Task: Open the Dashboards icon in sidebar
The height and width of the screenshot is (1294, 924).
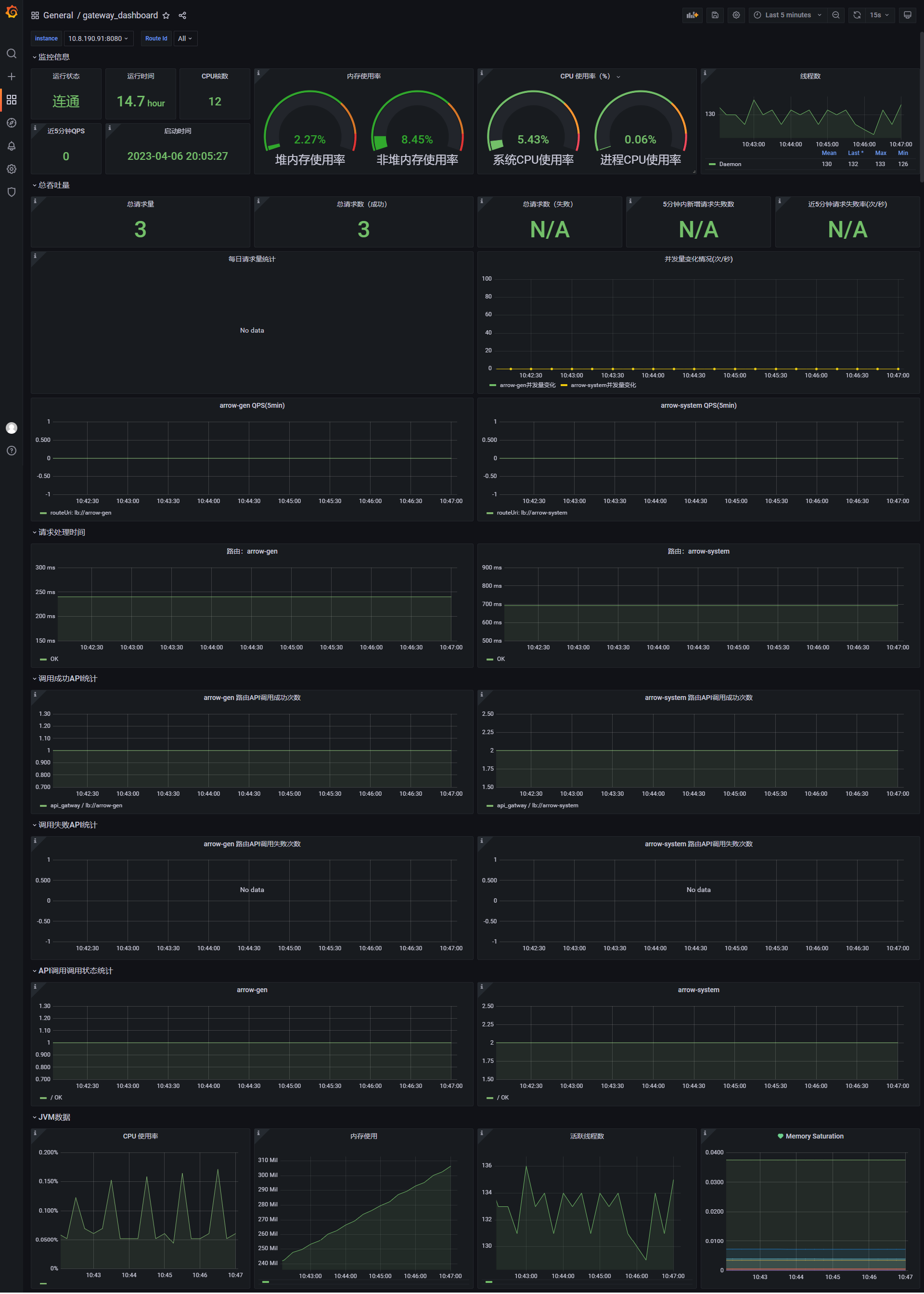Action: click(x=12, y=100)
